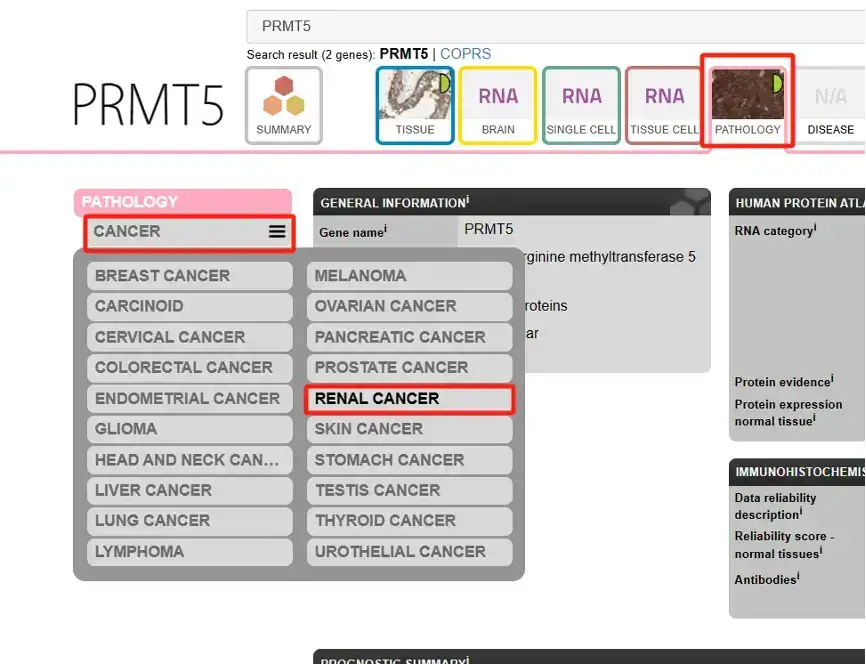Open the RNA Single Cell section
This screenshot has height=664, width=866.
tap(581, 105)
